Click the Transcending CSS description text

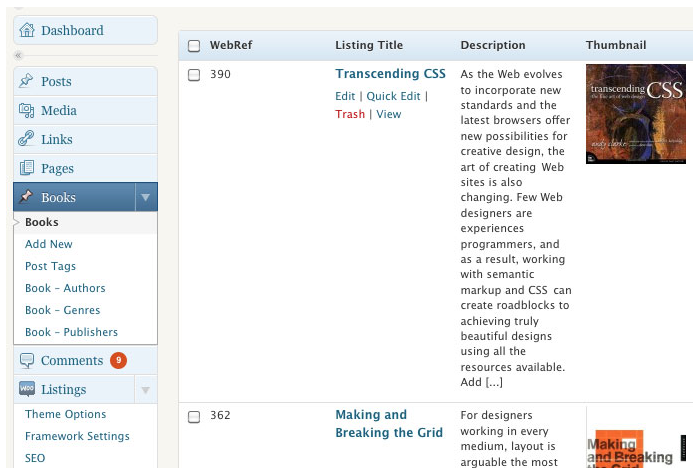516,228
